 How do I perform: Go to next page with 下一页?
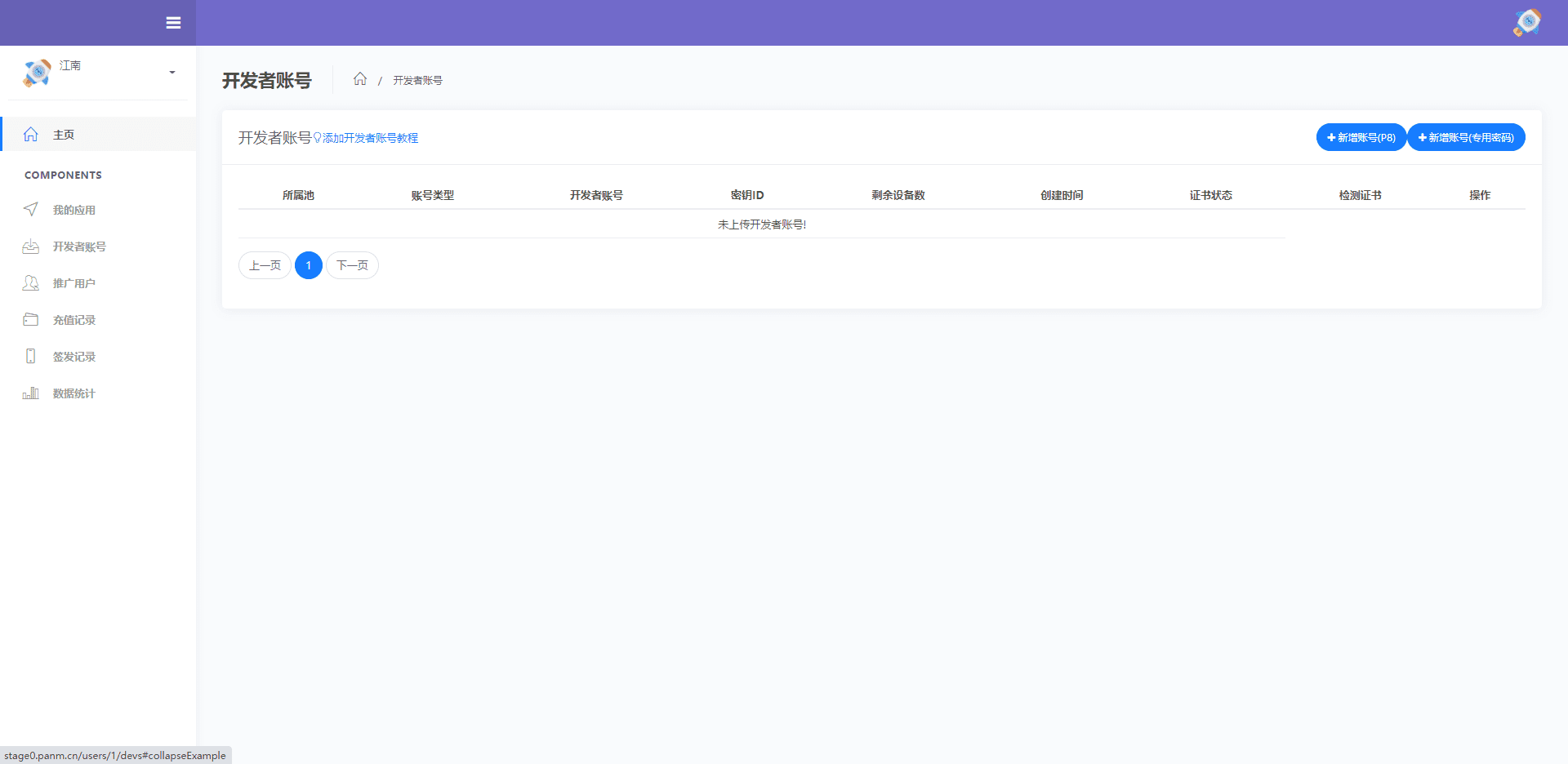coord(352,265)
